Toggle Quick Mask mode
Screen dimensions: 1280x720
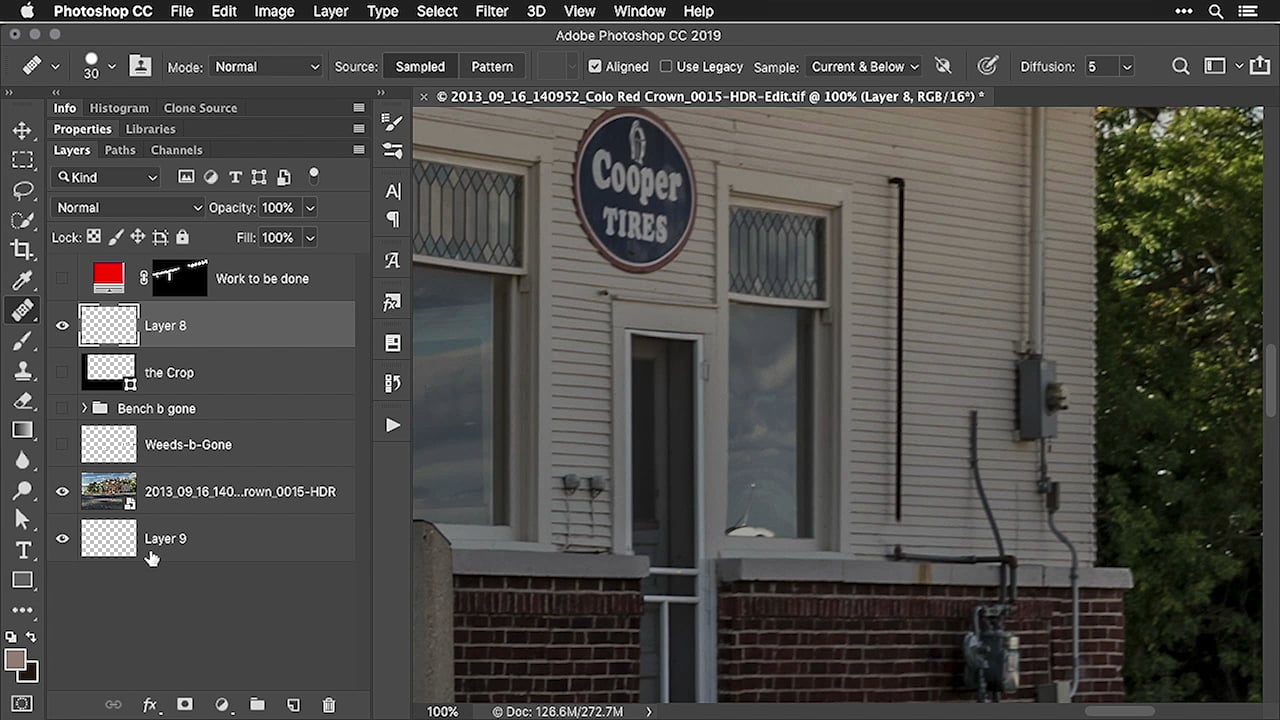[22, 703]
